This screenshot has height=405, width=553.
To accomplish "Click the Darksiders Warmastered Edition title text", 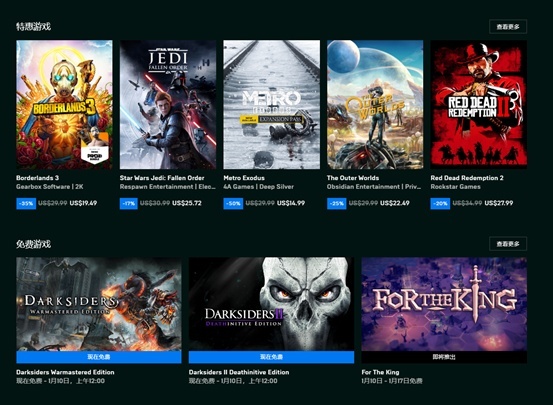I will pyautogui.click(x=65, y=372).
